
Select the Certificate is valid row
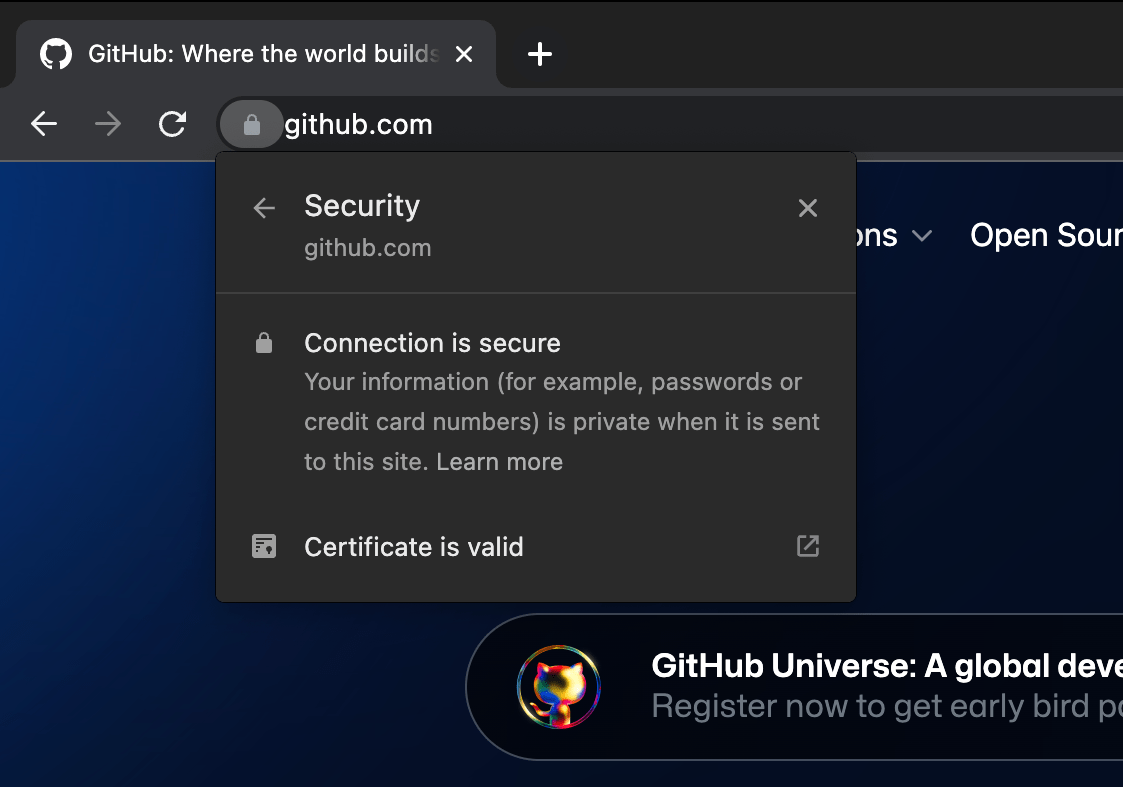tap(413, 546)
